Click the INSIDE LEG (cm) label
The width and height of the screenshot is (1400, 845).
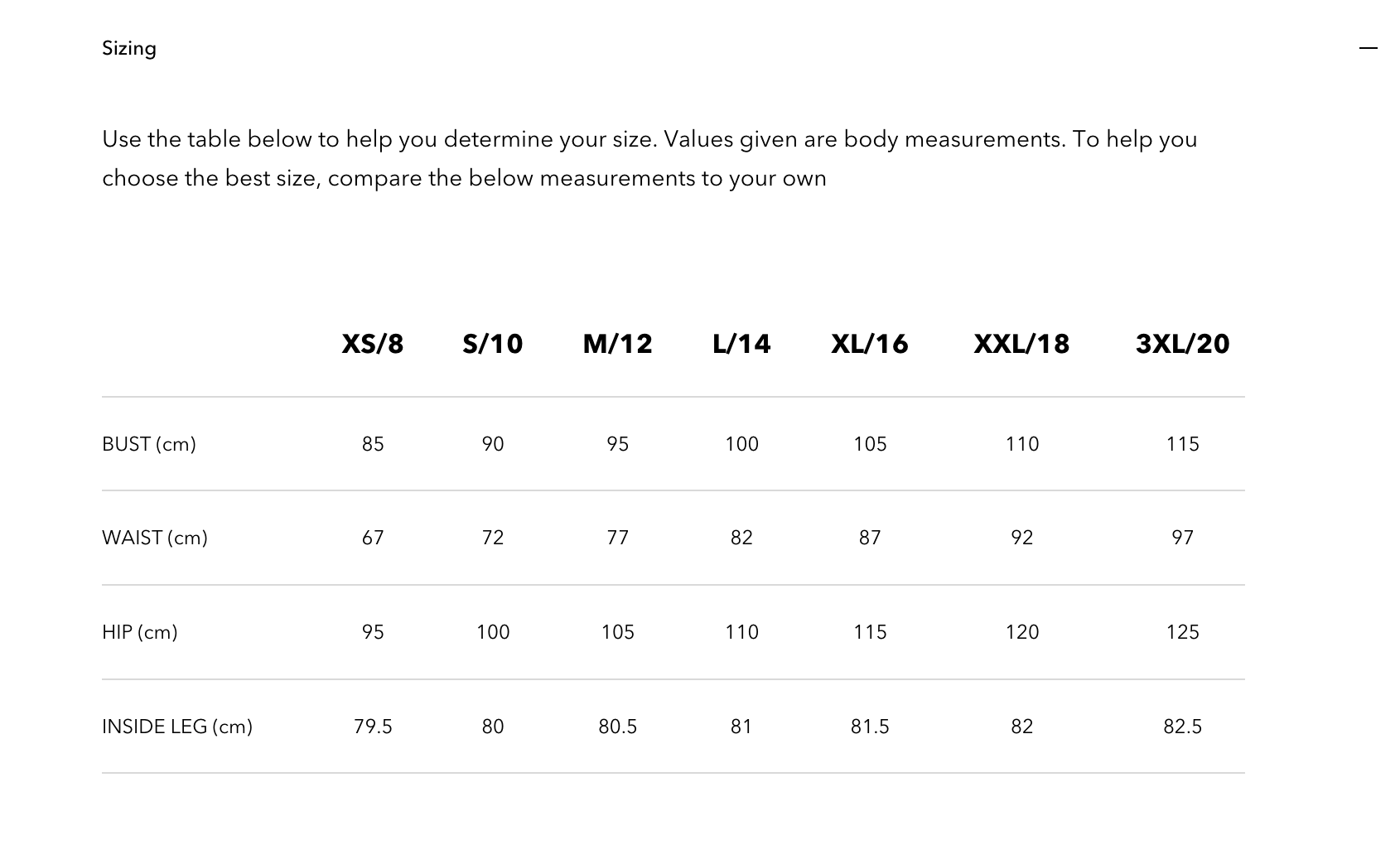[x=177, y=727]
